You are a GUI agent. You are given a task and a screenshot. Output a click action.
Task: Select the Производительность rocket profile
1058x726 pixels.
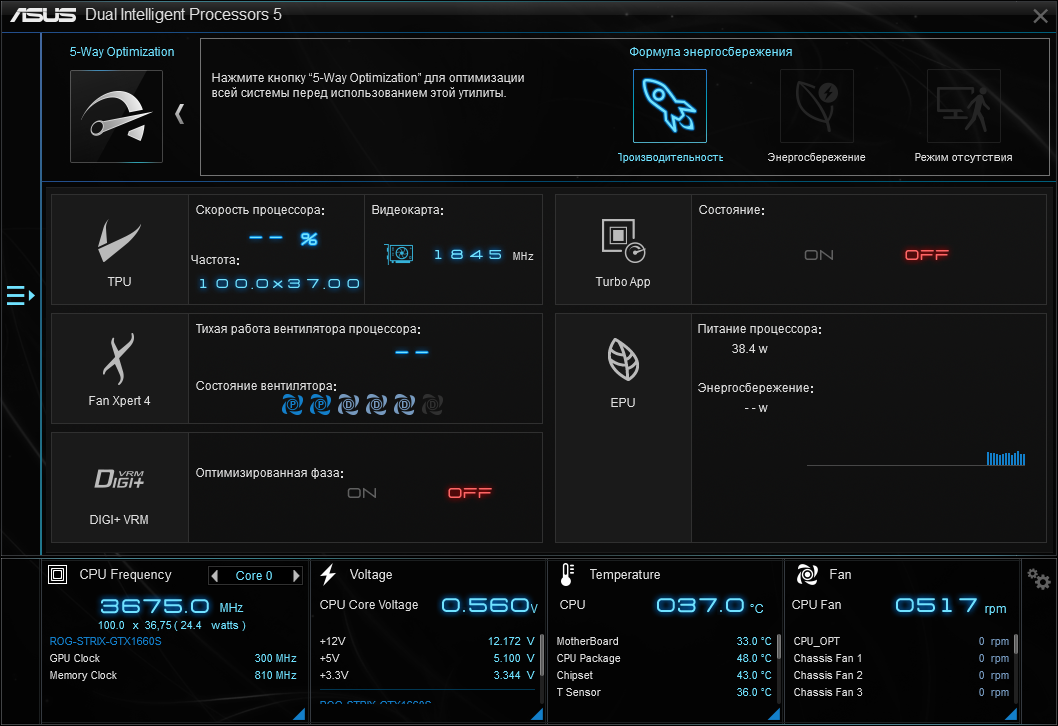pos(669,106)
